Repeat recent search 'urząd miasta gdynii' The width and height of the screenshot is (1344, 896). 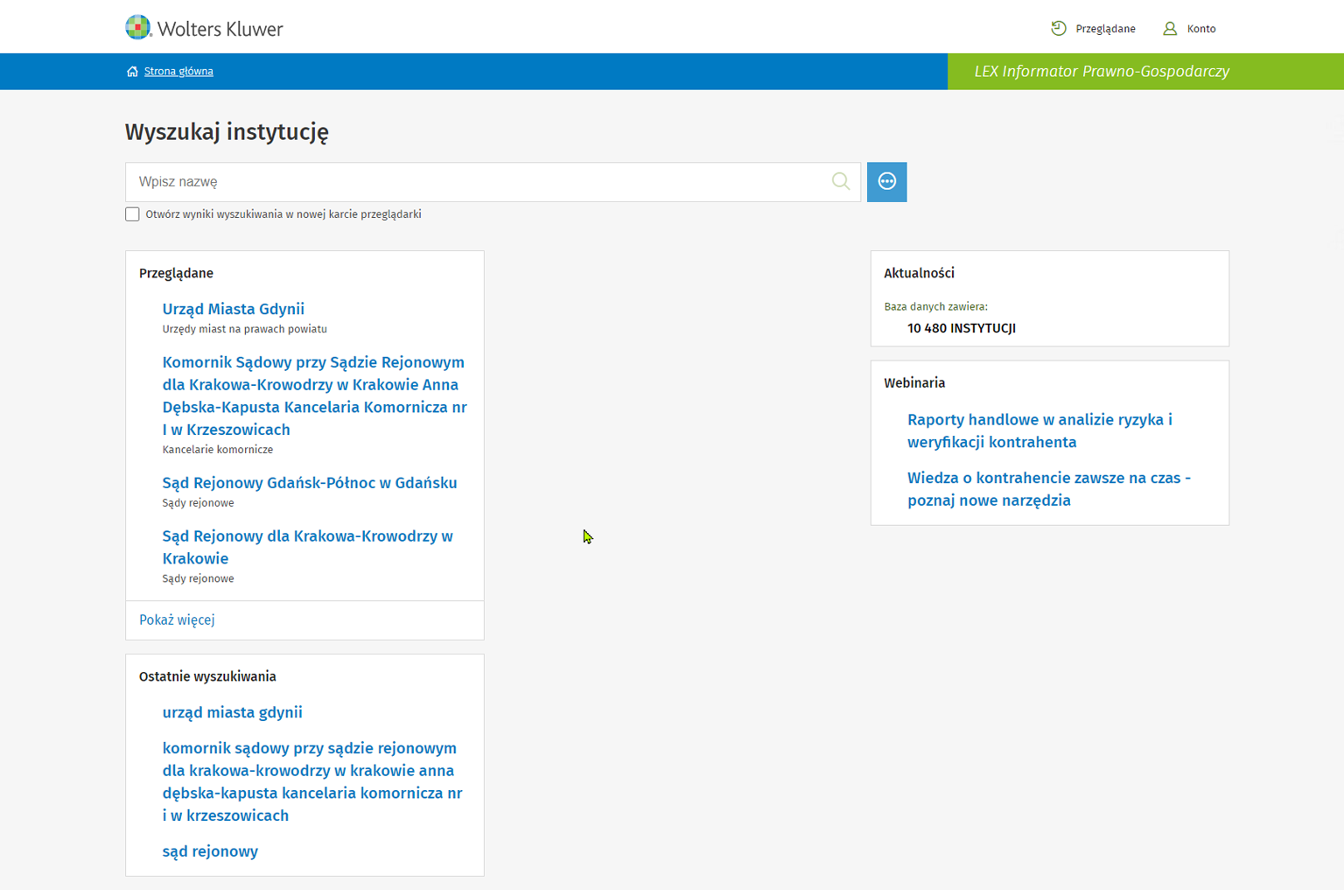pos(232,712)
